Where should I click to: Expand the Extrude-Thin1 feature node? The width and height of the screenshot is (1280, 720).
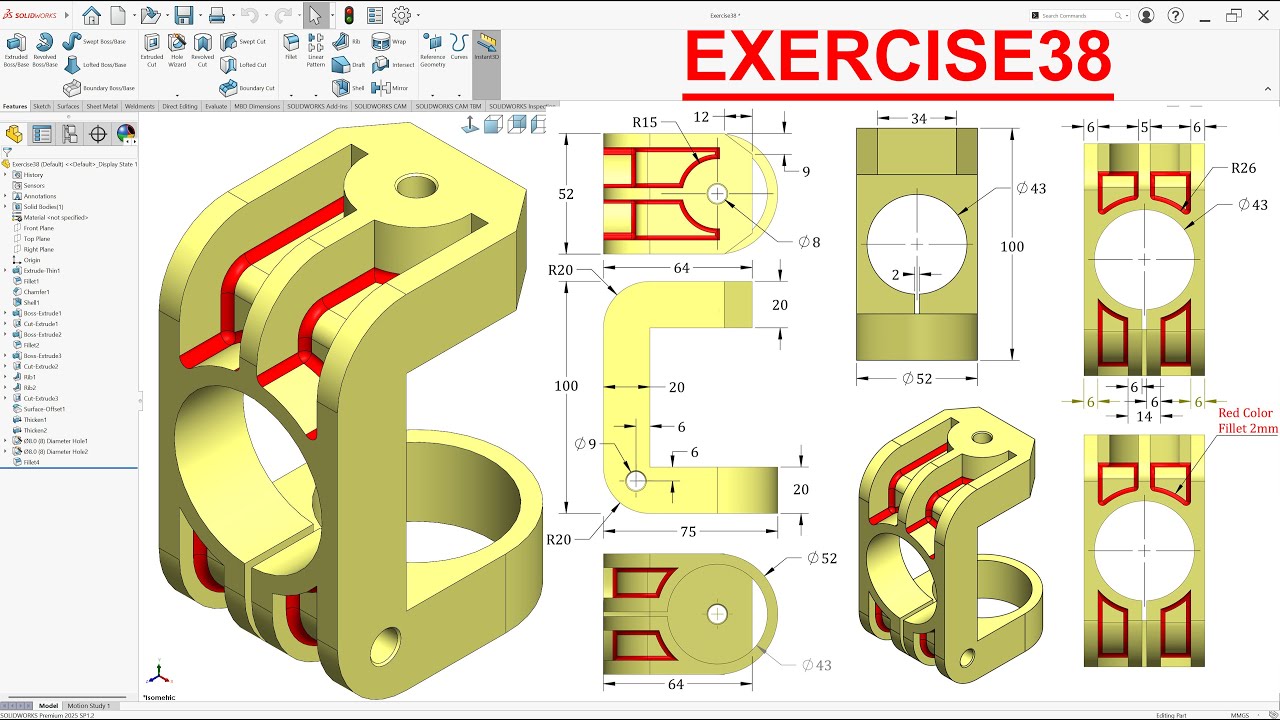[5, 271]
